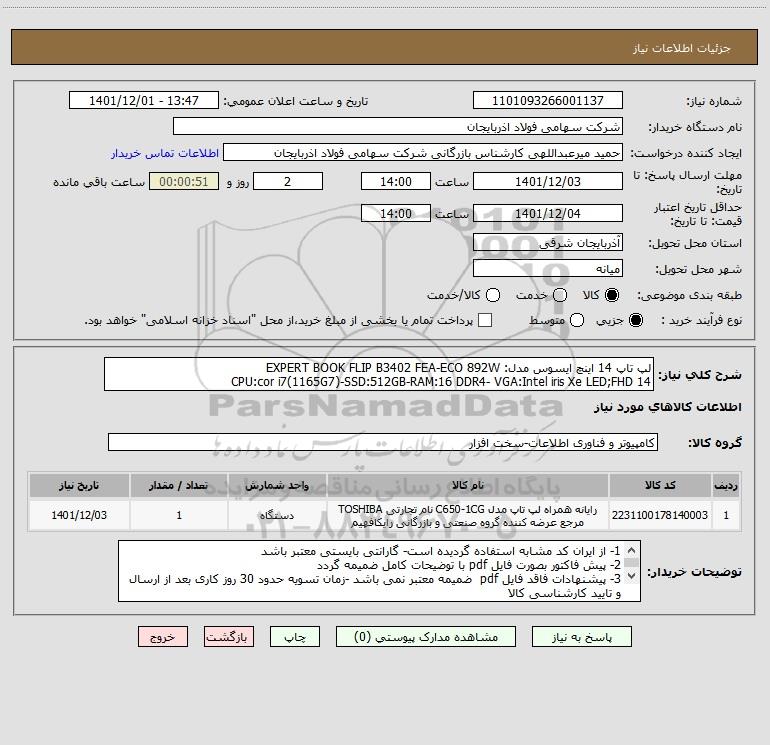Click product code 2231100178140003 cell
The height and width of the screenshot is (745, 770).
pos(660,515)
